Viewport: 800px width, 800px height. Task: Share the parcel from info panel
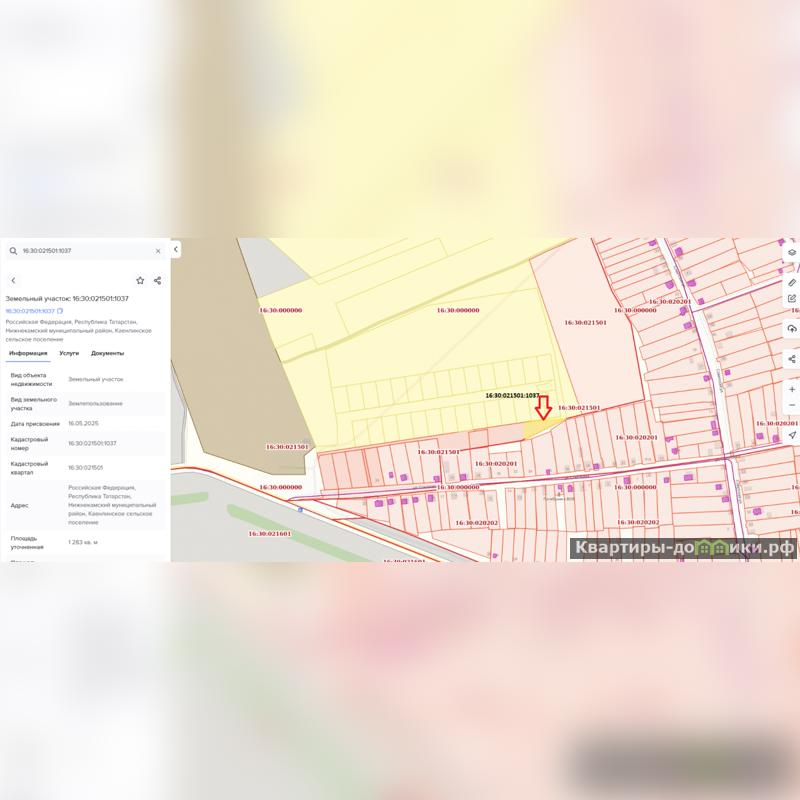(157, 281)
